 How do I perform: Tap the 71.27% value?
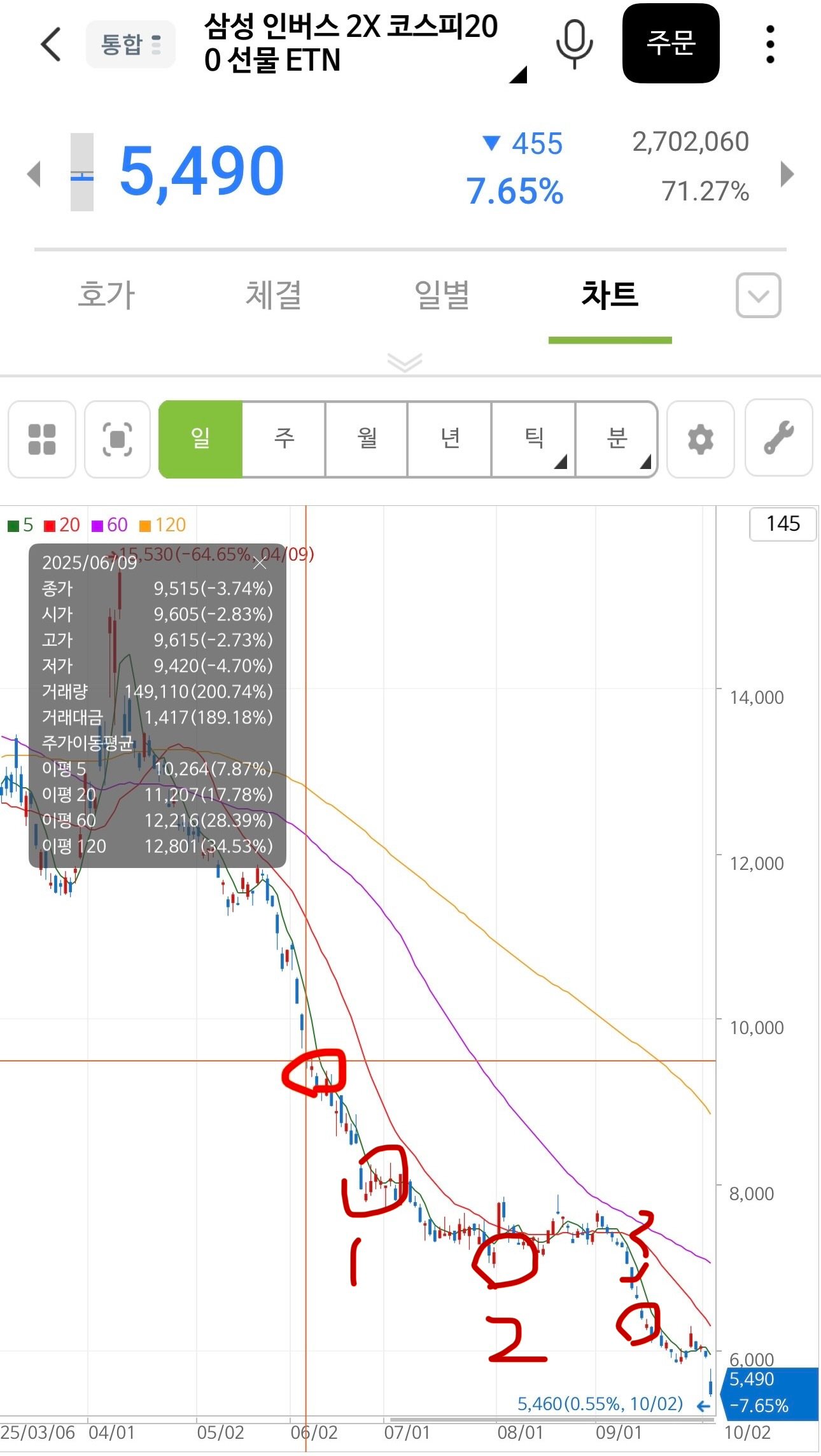tap(705, 191)
